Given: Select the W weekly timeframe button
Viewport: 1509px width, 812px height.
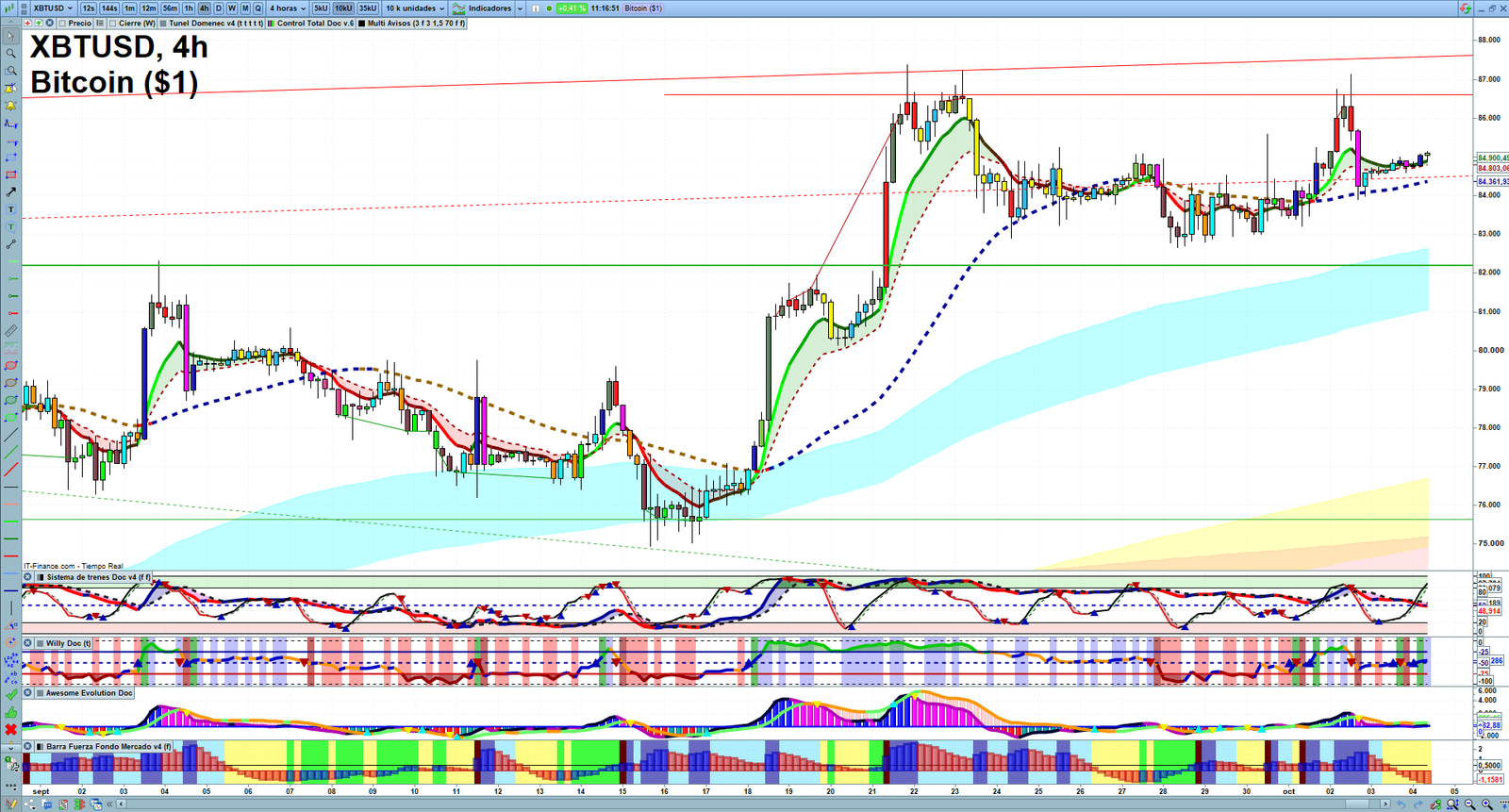Looking at the screenshot, I should (232, 8).
